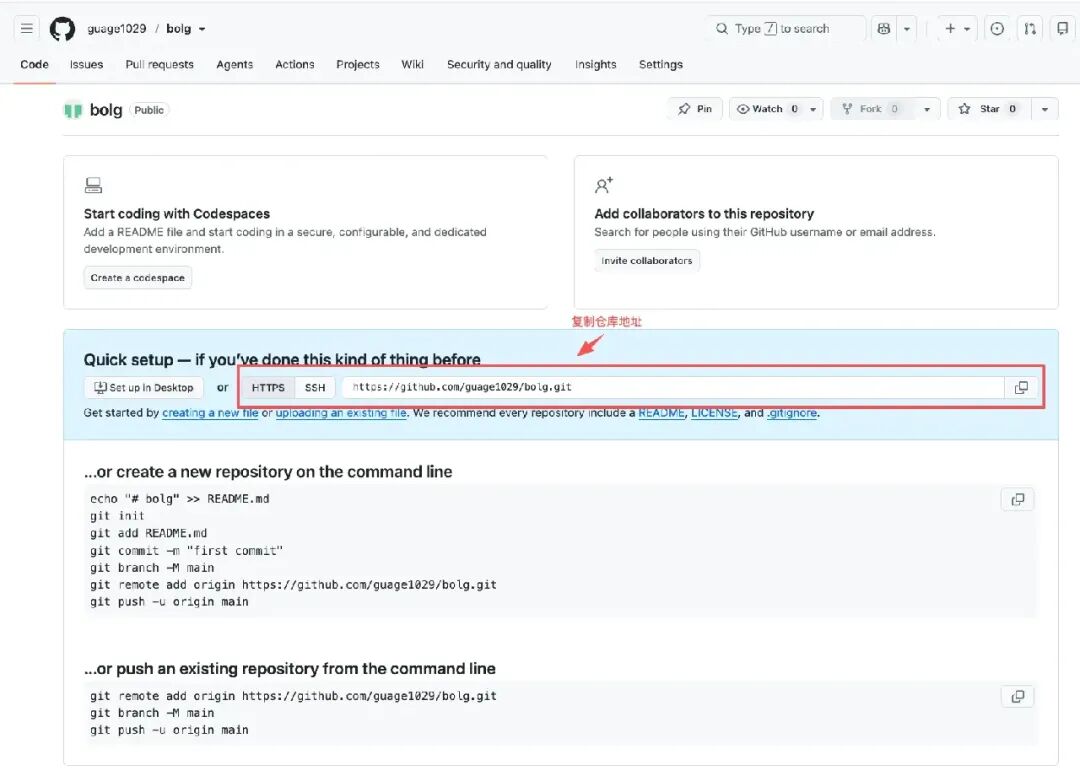Click the Create a codespace button
Viewport: 1080px width, 776px height.
138,277
